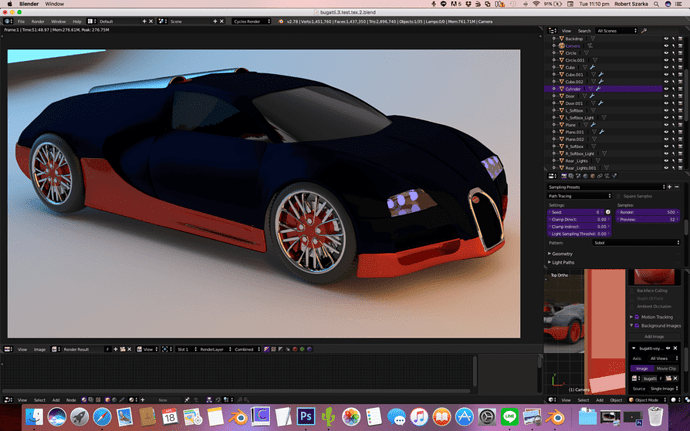Click the Render samples field
The height and width of the screenshot is (431, 690).
pyautogui.click(x=649, y=212)
